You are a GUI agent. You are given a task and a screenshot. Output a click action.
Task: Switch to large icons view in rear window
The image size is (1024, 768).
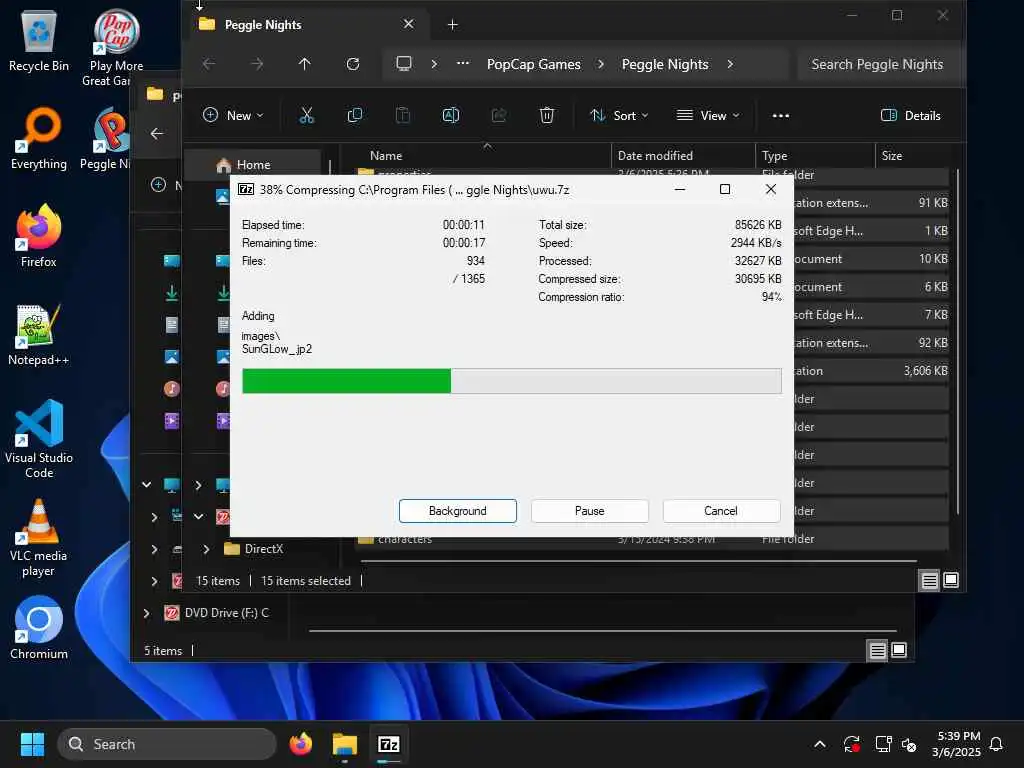pyautogui.click(x=899, y=650)
